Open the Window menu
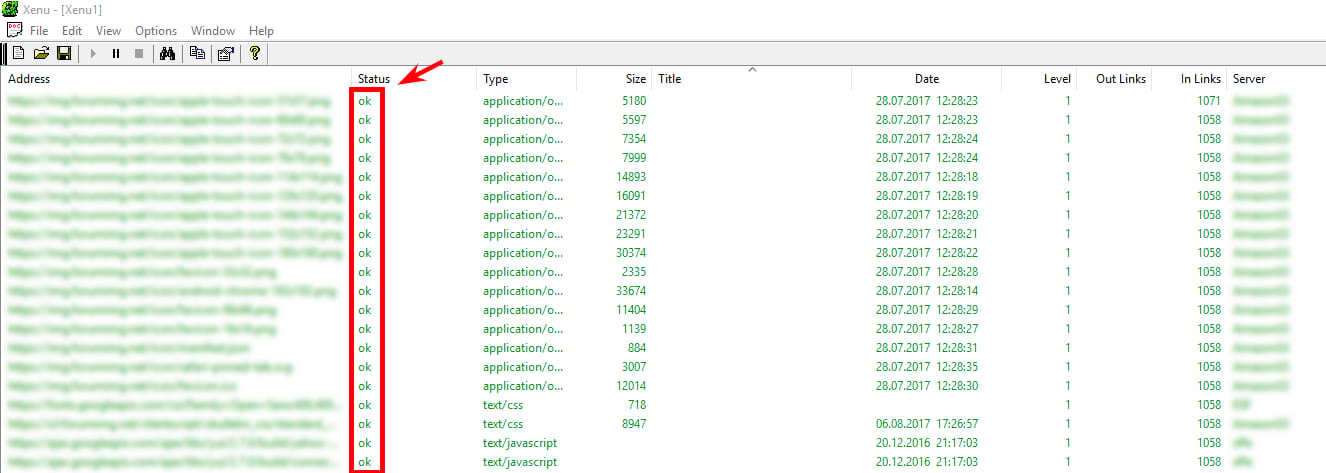Viewport: 1326px width, 473px height. pos(212,31)
